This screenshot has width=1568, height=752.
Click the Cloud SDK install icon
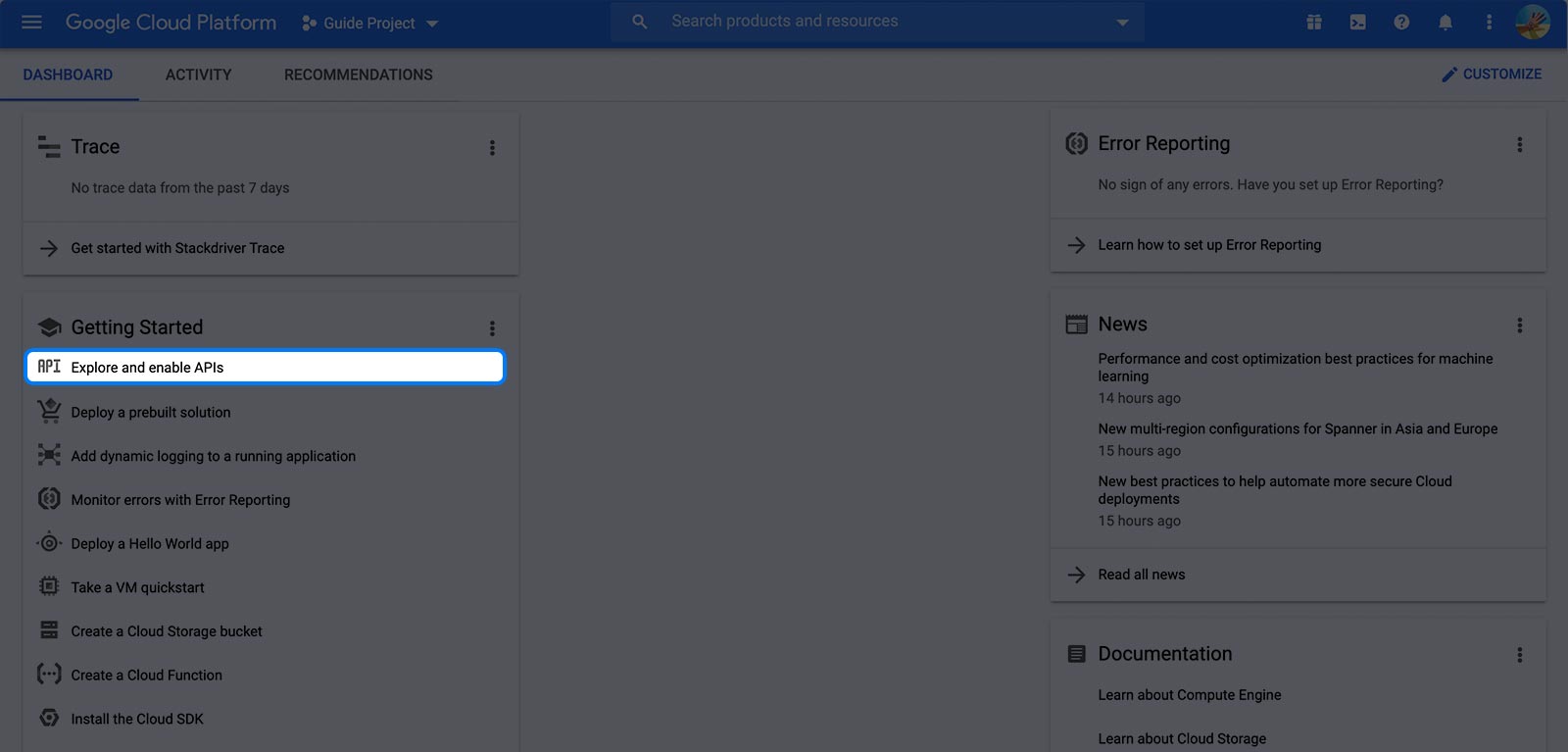click(x=49, y=718)
